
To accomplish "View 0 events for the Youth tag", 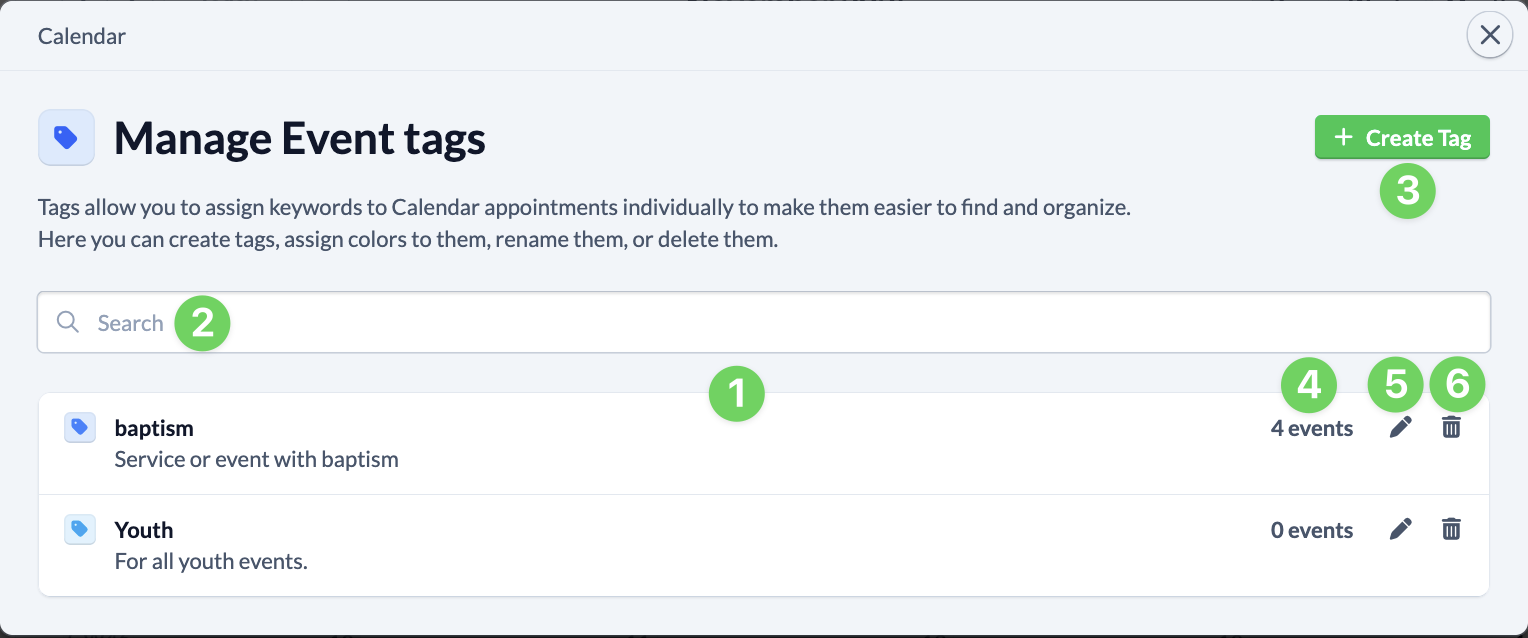I will [x=1311, y=529].
